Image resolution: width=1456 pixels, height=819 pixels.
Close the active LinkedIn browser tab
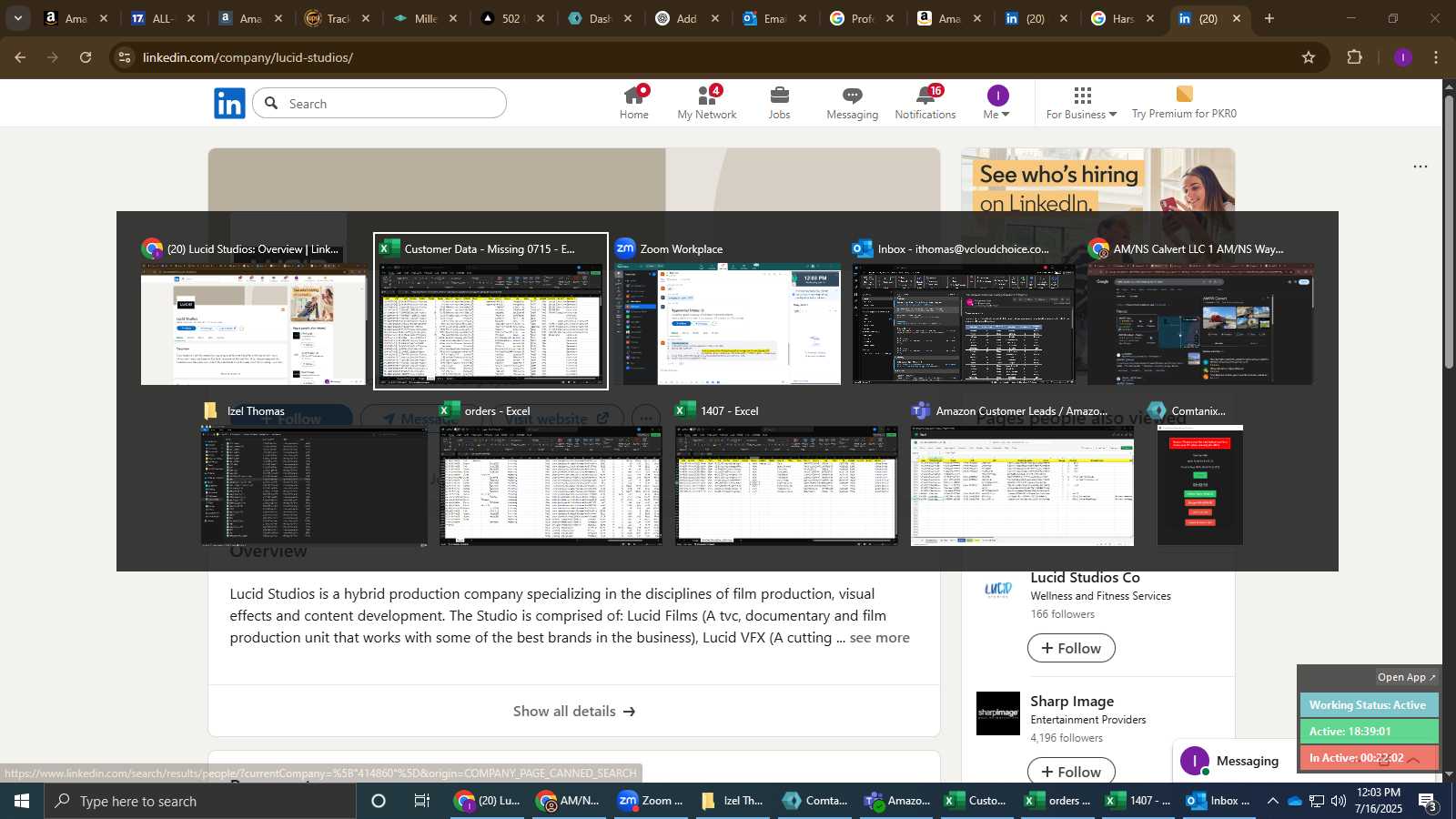pos(1237,18)
